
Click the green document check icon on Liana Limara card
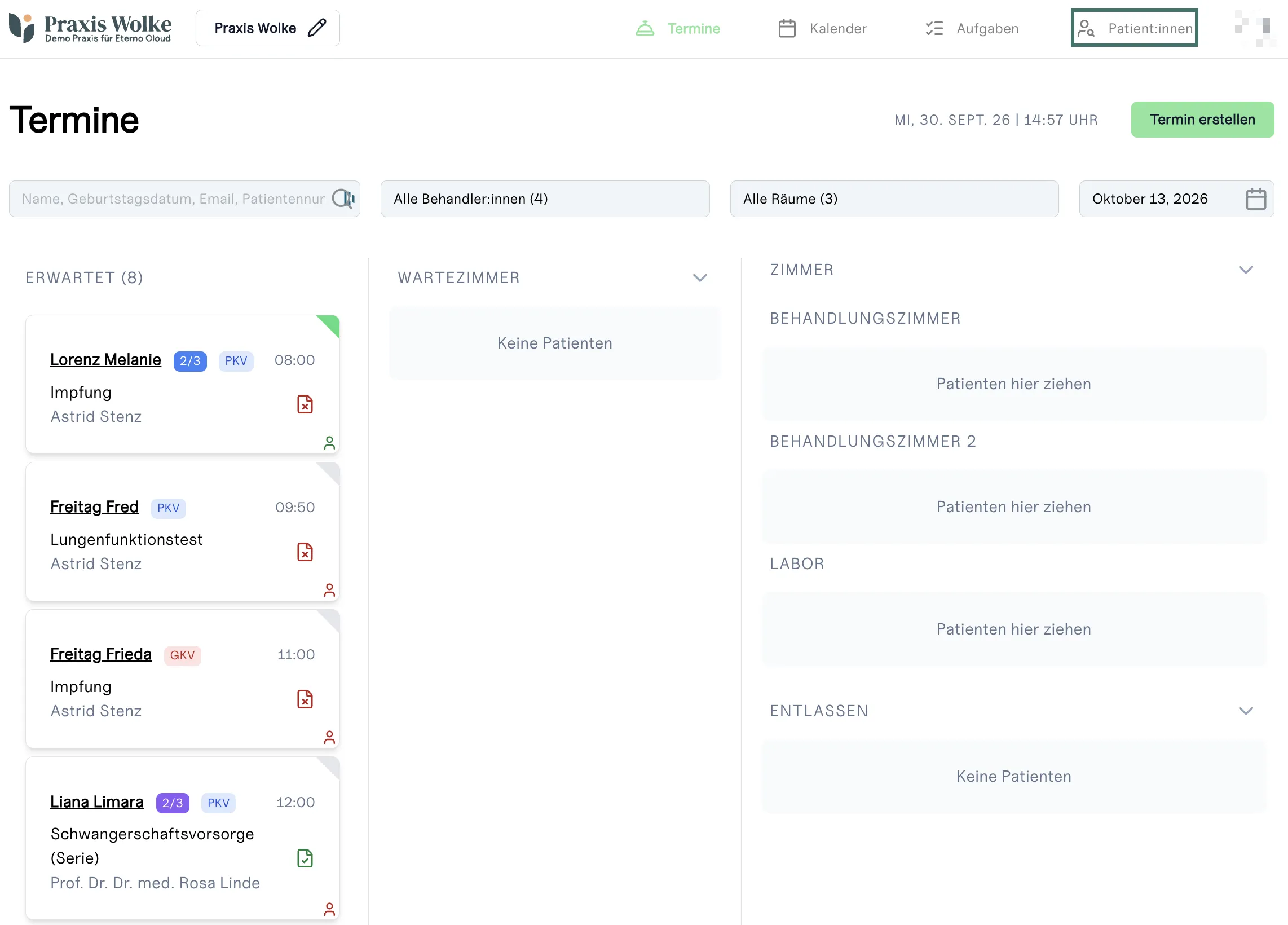(305, 858)
